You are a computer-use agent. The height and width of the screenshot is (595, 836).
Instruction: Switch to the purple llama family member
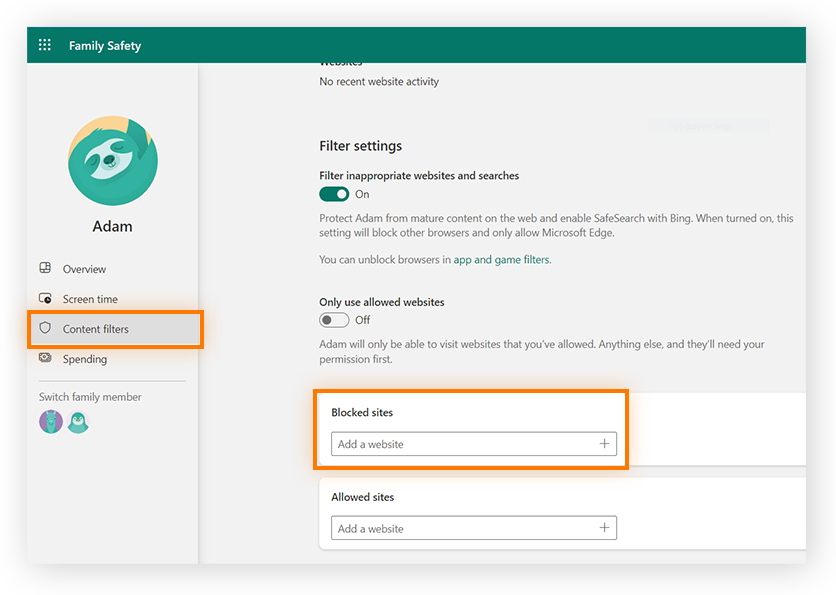tap(51, 422)
